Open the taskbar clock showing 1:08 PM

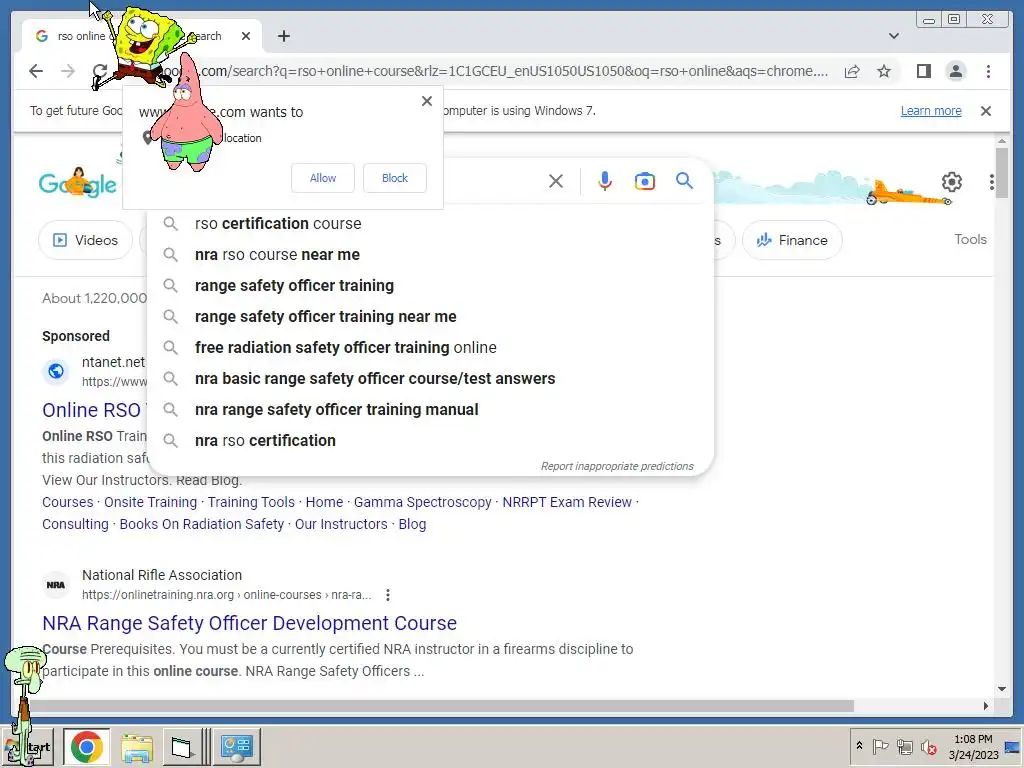(973, 746)
